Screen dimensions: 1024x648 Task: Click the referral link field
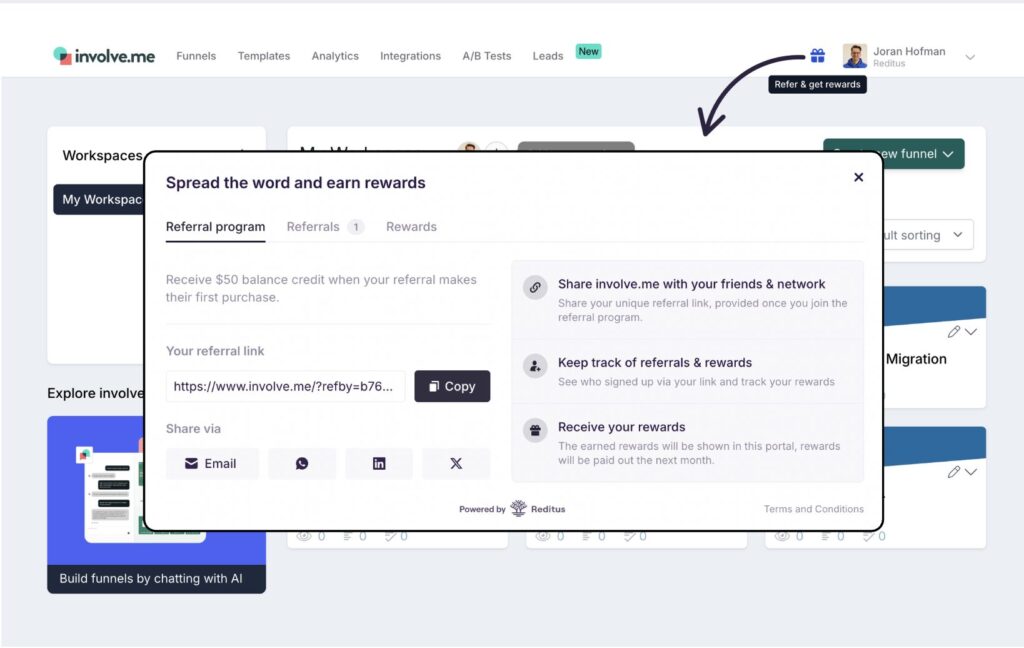click(285, 386)
